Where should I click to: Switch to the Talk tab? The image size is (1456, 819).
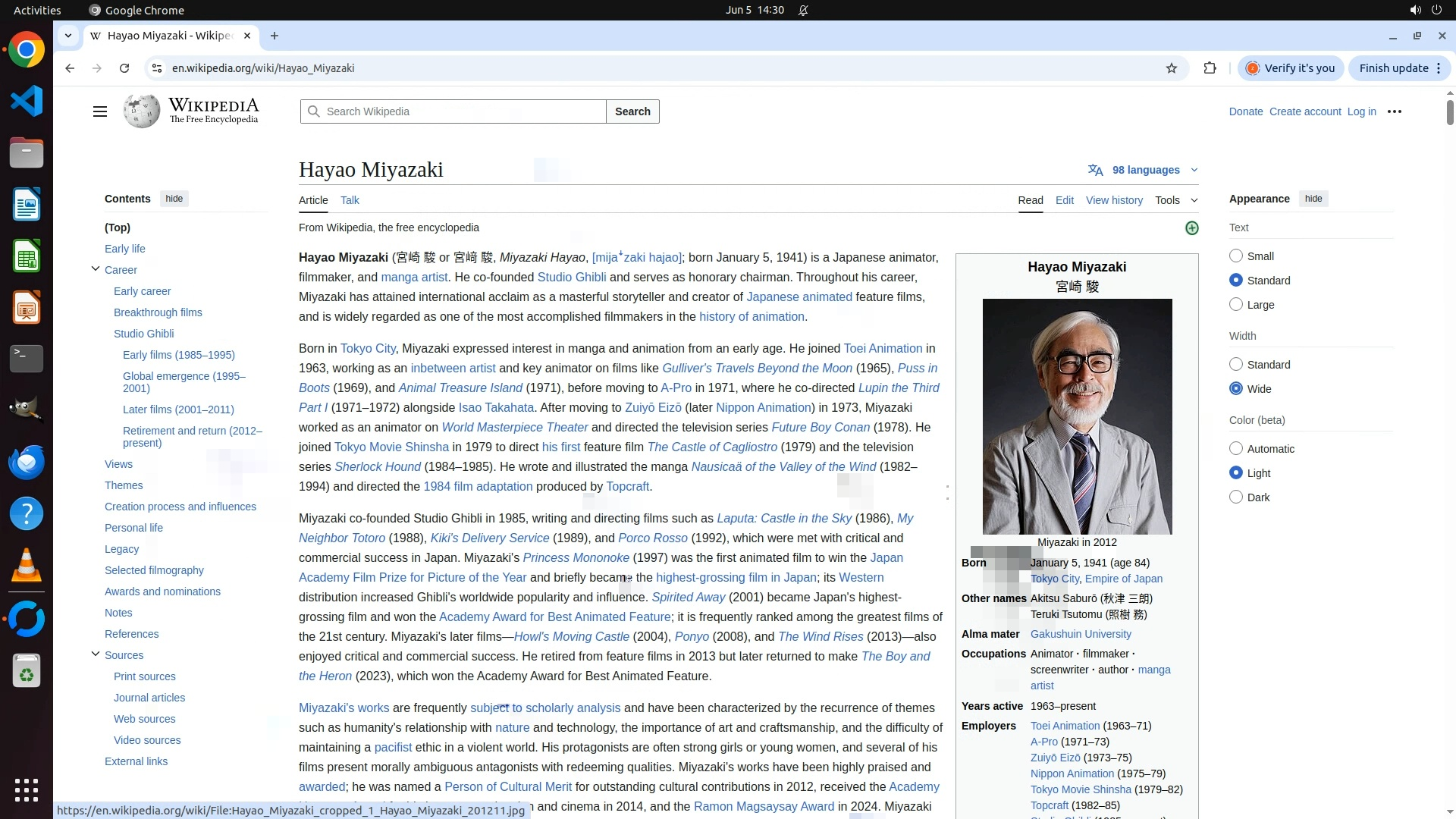click(350, 200)
